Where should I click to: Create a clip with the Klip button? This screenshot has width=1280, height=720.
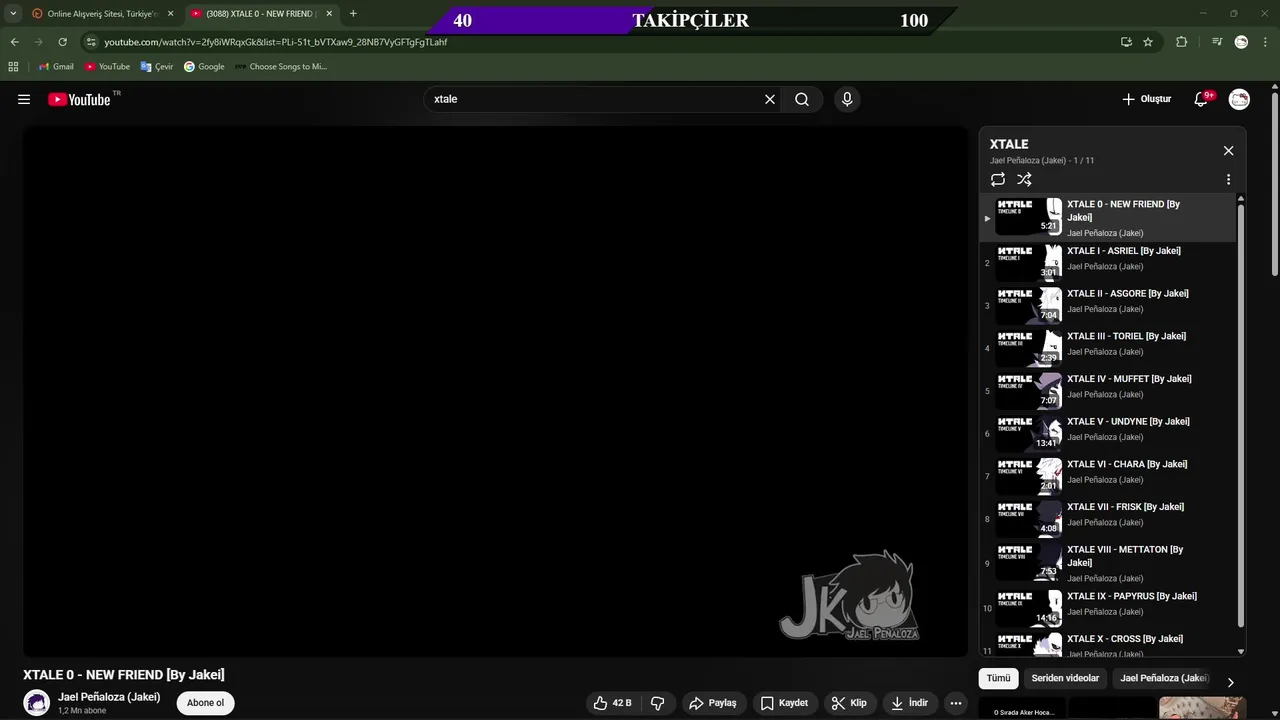point(849,703)
